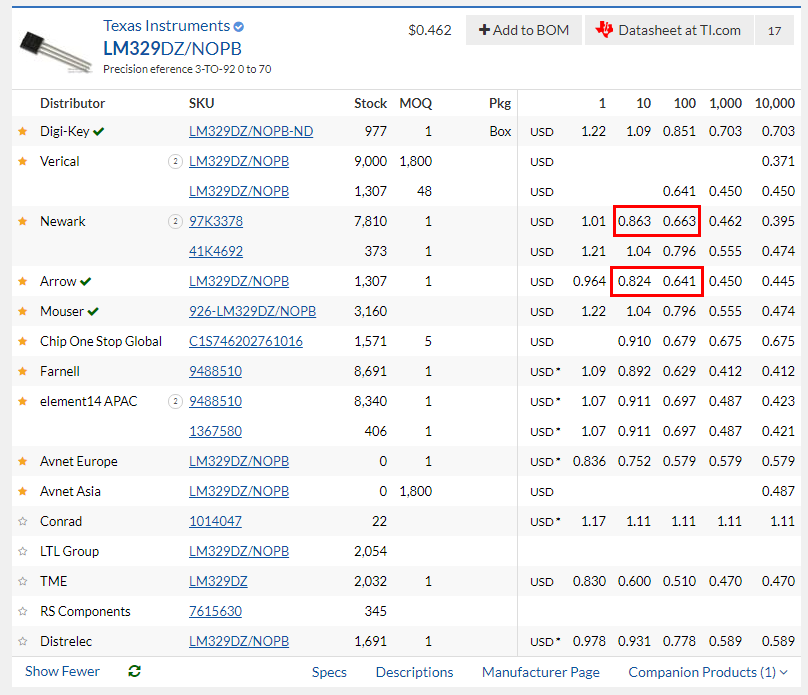This screenshot has height=695, width=808.
Task: Click the Stock column header
Action: pos(371,104)
